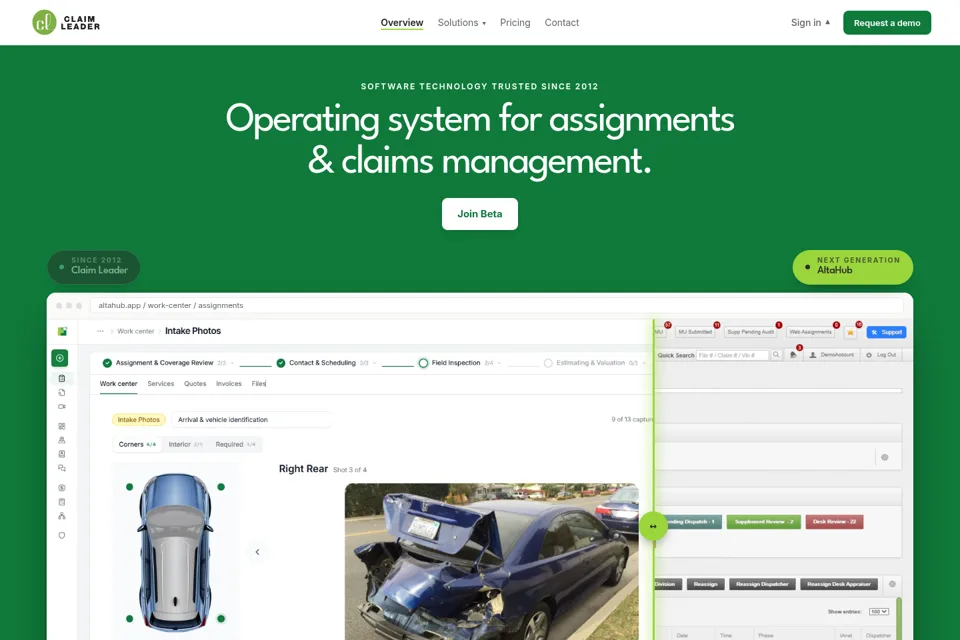Open the clipboard assignments sidebar icon
960x640 pixels.
[62, 378]
